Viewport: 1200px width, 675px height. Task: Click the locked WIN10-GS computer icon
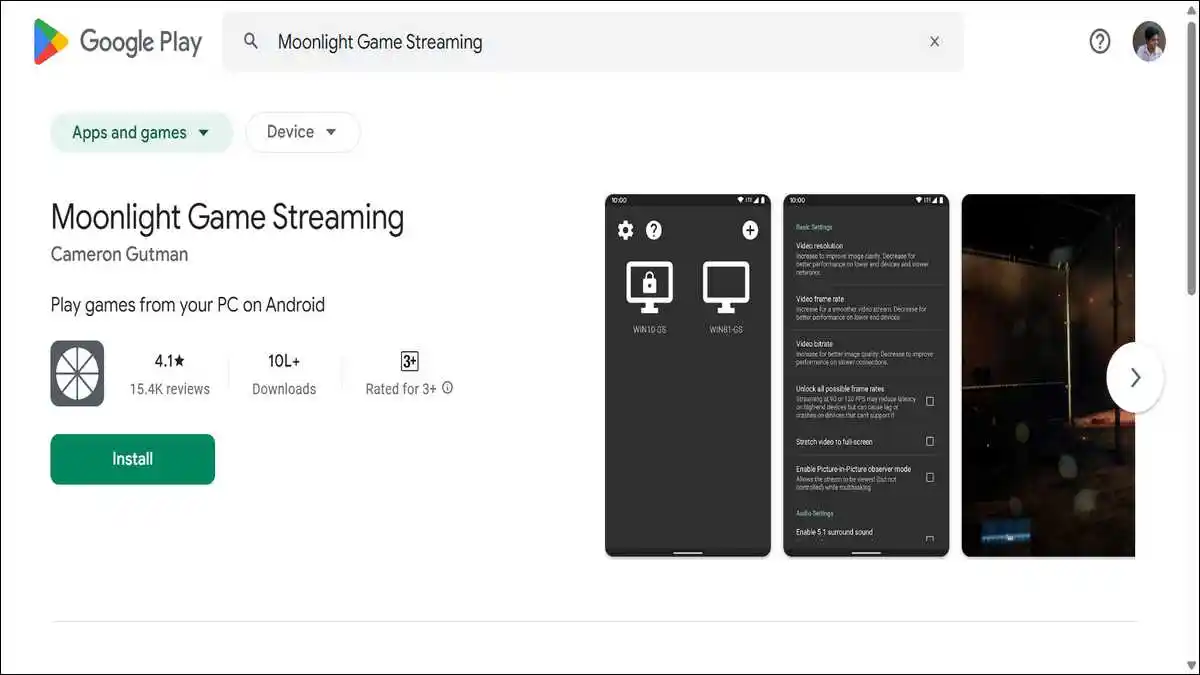(x=650, y=288)
